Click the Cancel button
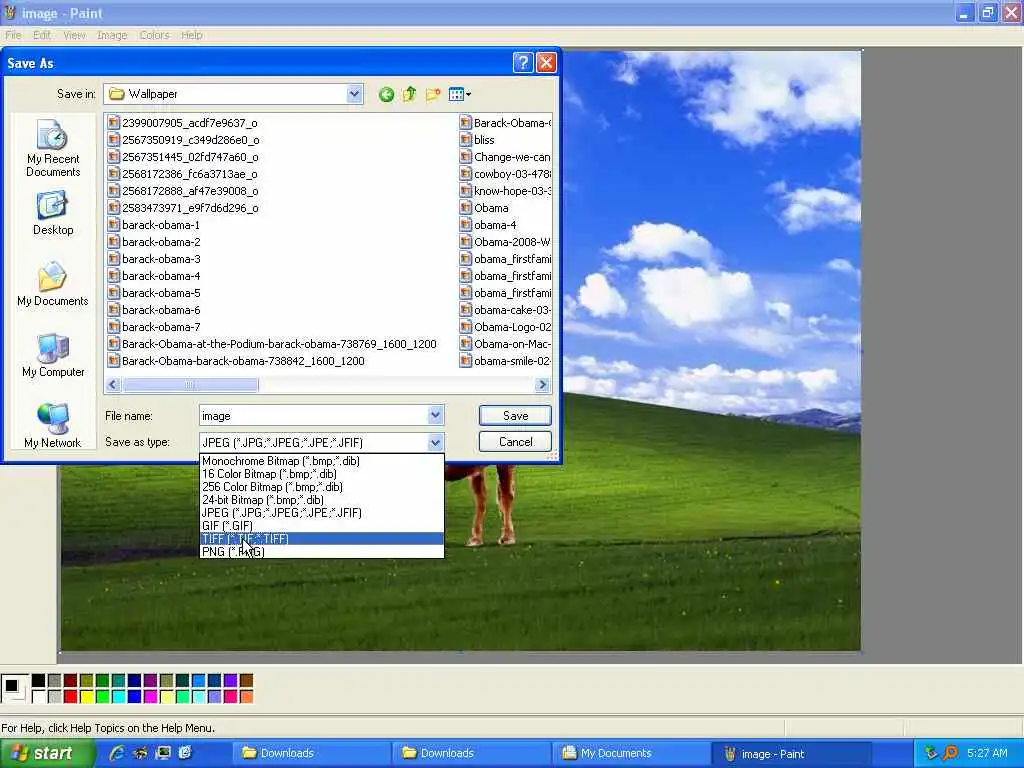Image resolution: width=1024 pixels, height=768 pixels. pyautogui.click(x=515, y=442)
